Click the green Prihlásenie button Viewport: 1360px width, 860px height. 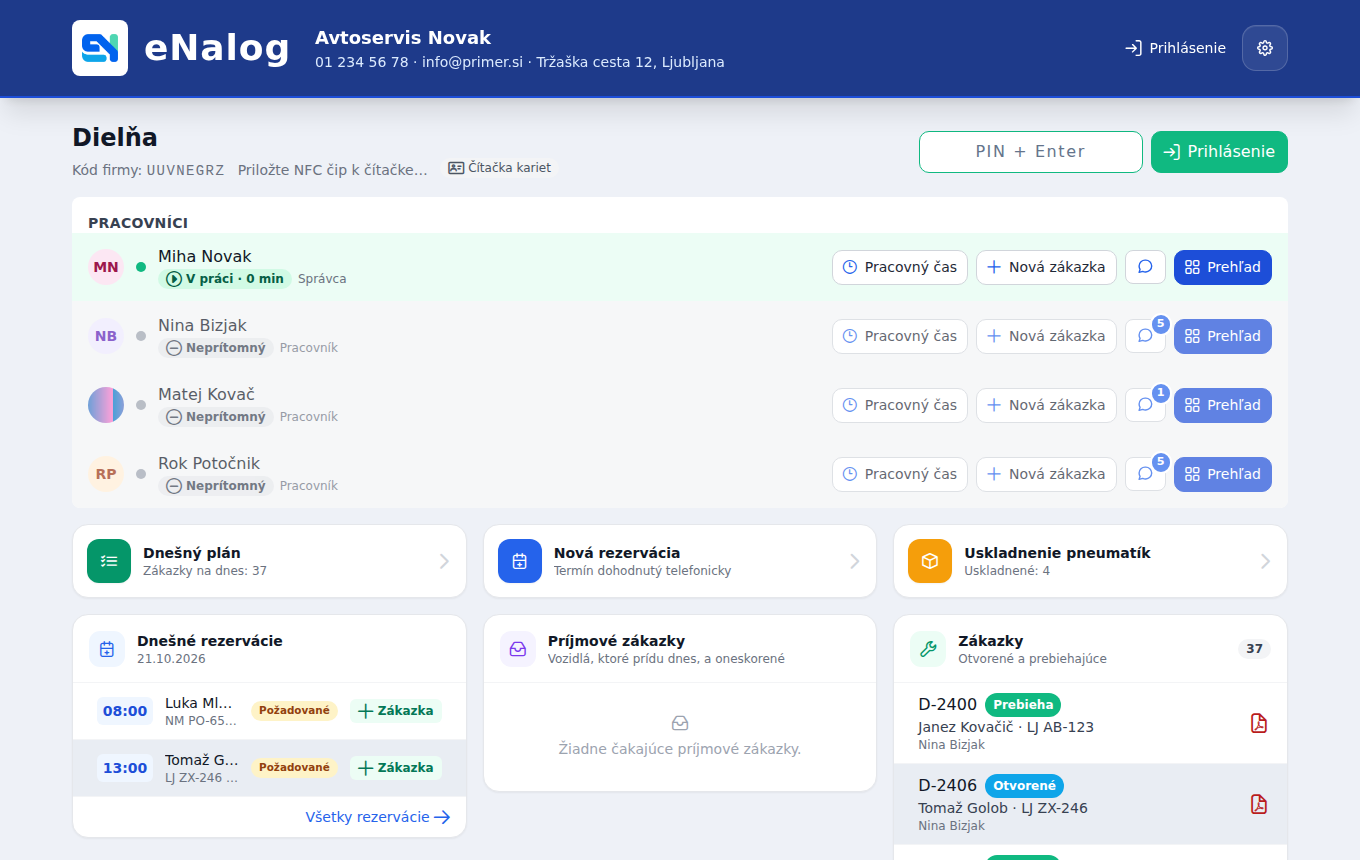click(x=1219, y=152)
